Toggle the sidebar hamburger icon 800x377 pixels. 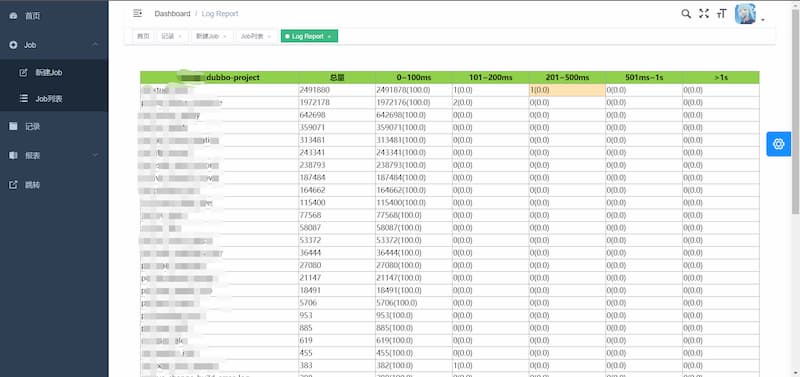pyautogui.click(x=137, y=13)
